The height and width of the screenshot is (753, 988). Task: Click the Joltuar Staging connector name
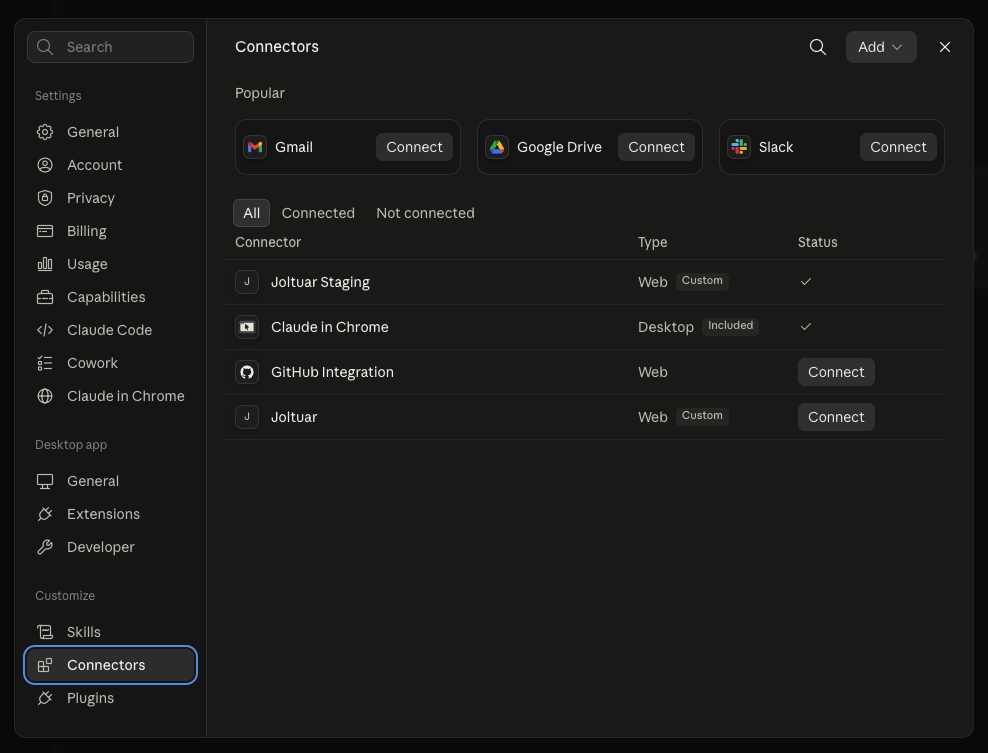coord(320,282)
